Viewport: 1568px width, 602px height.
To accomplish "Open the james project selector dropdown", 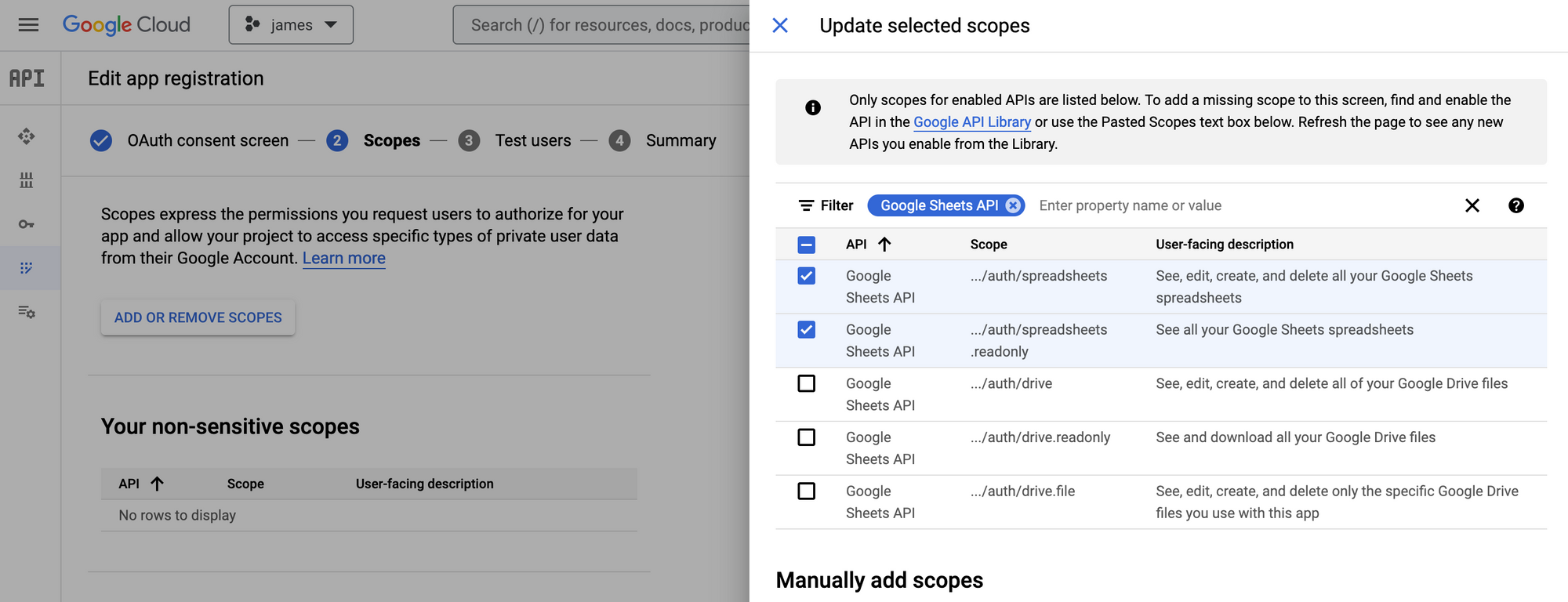I will coord(291,25).
